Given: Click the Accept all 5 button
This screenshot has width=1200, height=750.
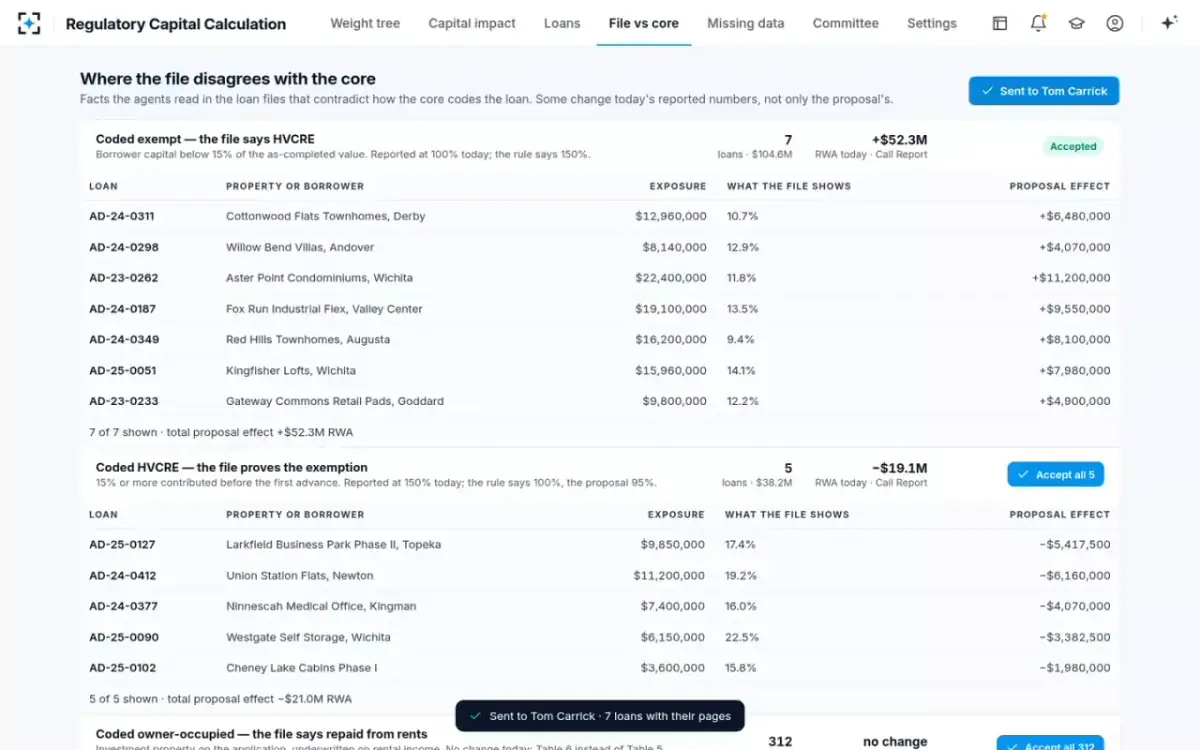Looking at the screenshot, I should pyautogui.click(x=1055, y=475).
